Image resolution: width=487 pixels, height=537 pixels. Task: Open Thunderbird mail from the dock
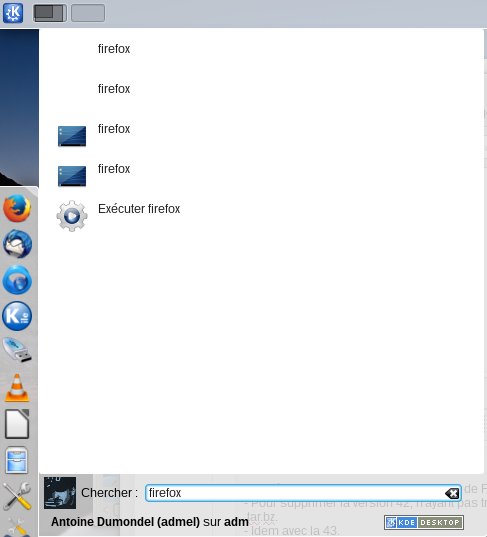[17, 244]
